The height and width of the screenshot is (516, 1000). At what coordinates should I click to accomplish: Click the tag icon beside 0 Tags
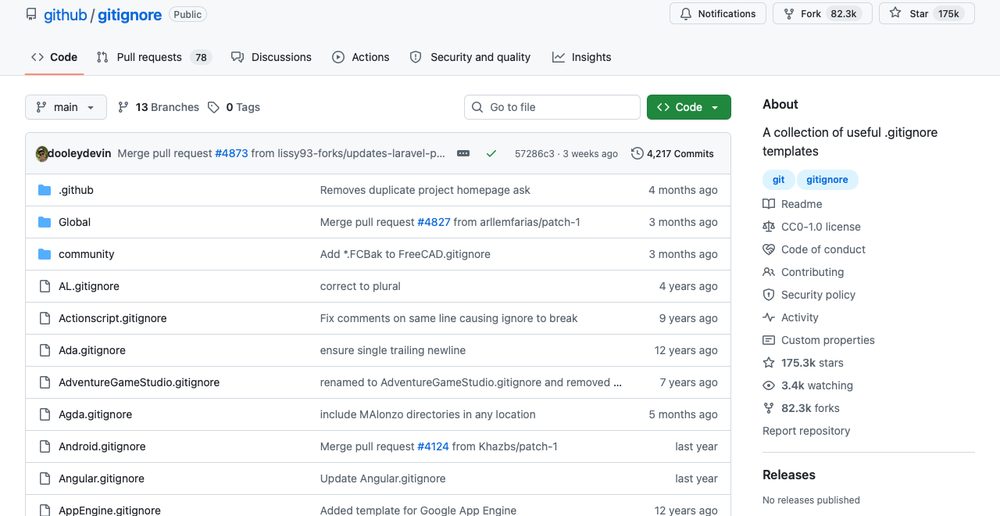pos(214,107)
